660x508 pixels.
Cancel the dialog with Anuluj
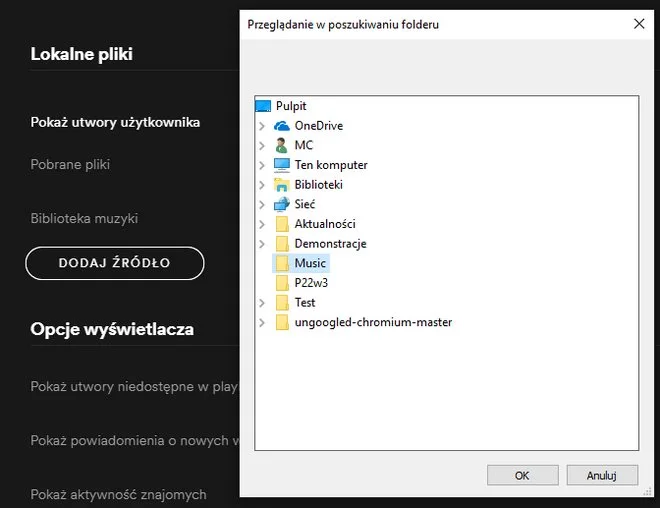click(602, 475)
